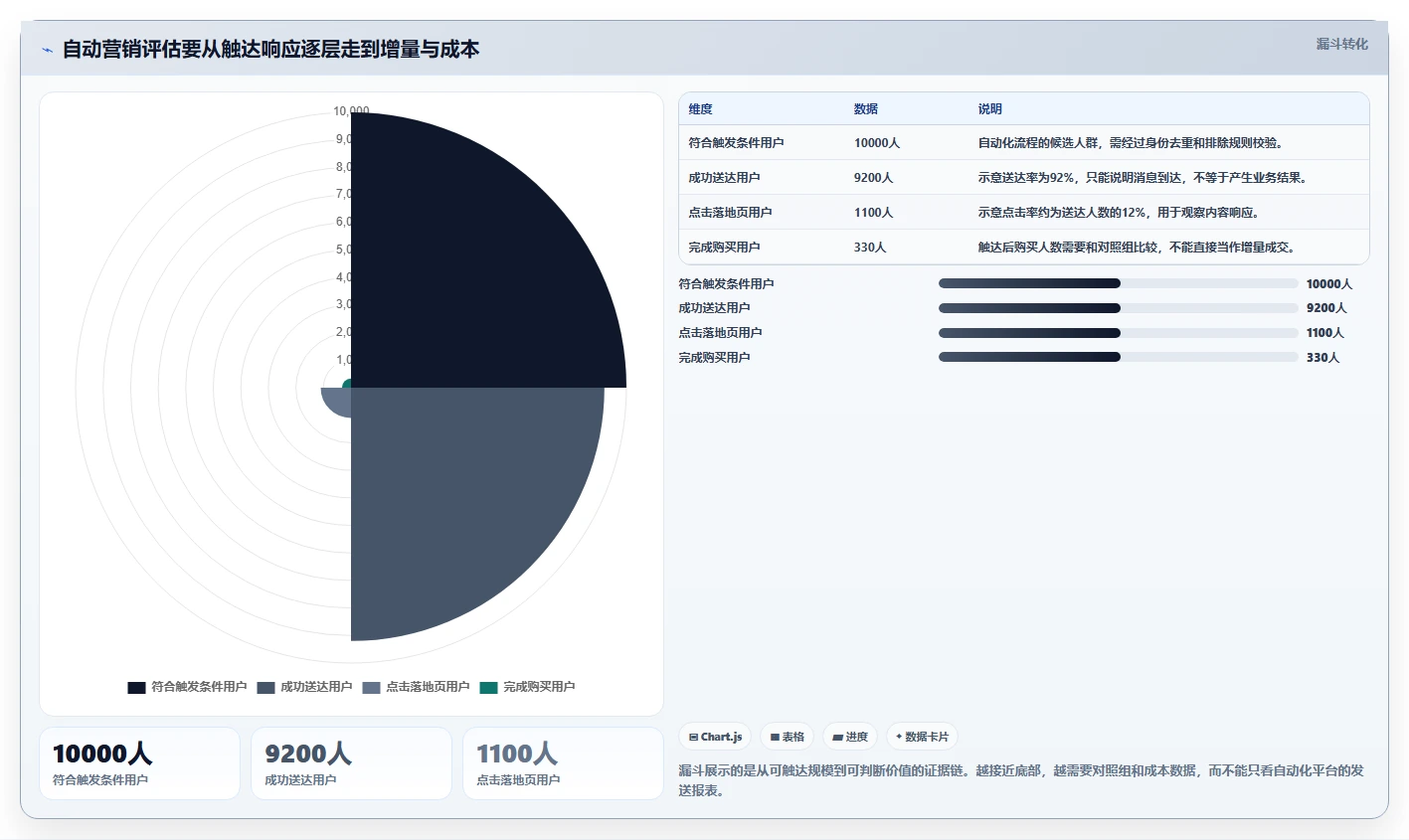The height and width of the screenshot is (840, 1409).
Task: Click description starting 触达后购买人数
Action: pos(1139,248)
